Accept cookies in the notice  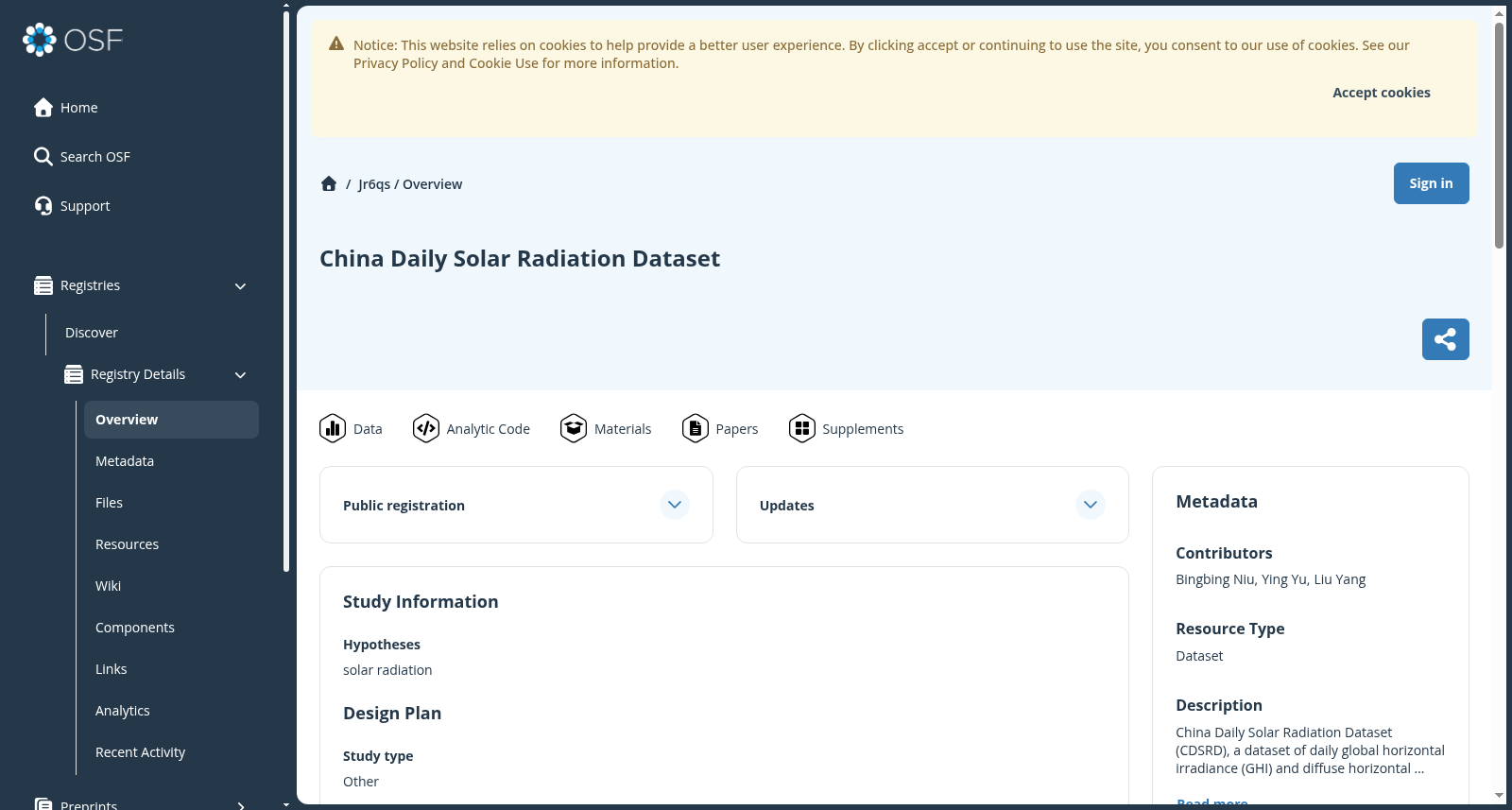(1381, 93)
